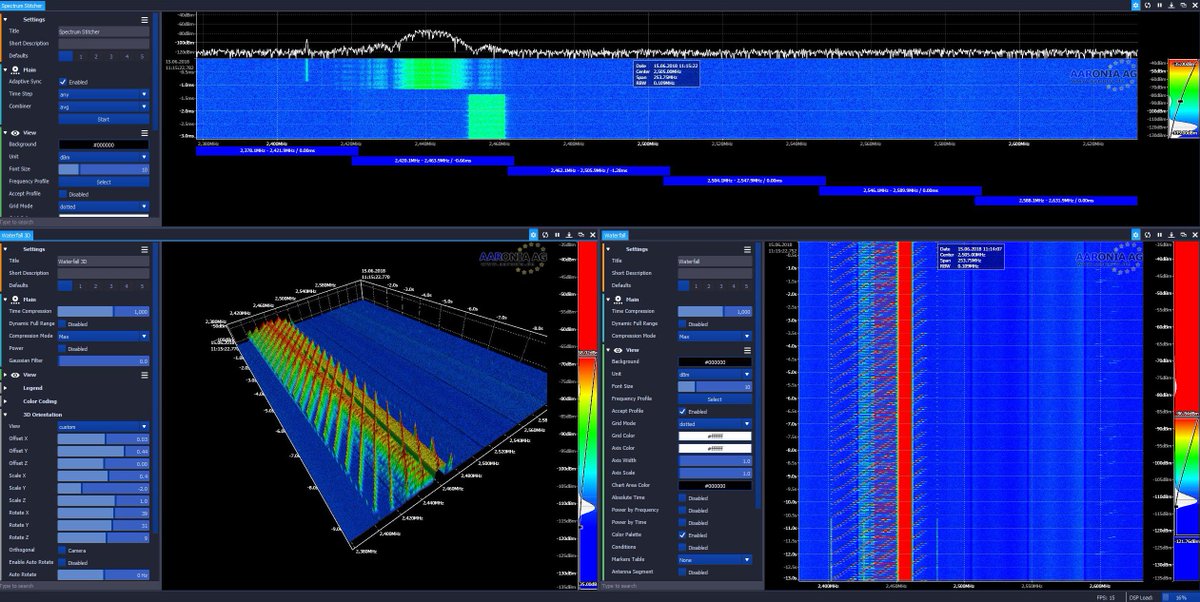Pause the Spectrum Stitcher display
This screenshot has height=602, width=1200.
tap(1160, 5)
